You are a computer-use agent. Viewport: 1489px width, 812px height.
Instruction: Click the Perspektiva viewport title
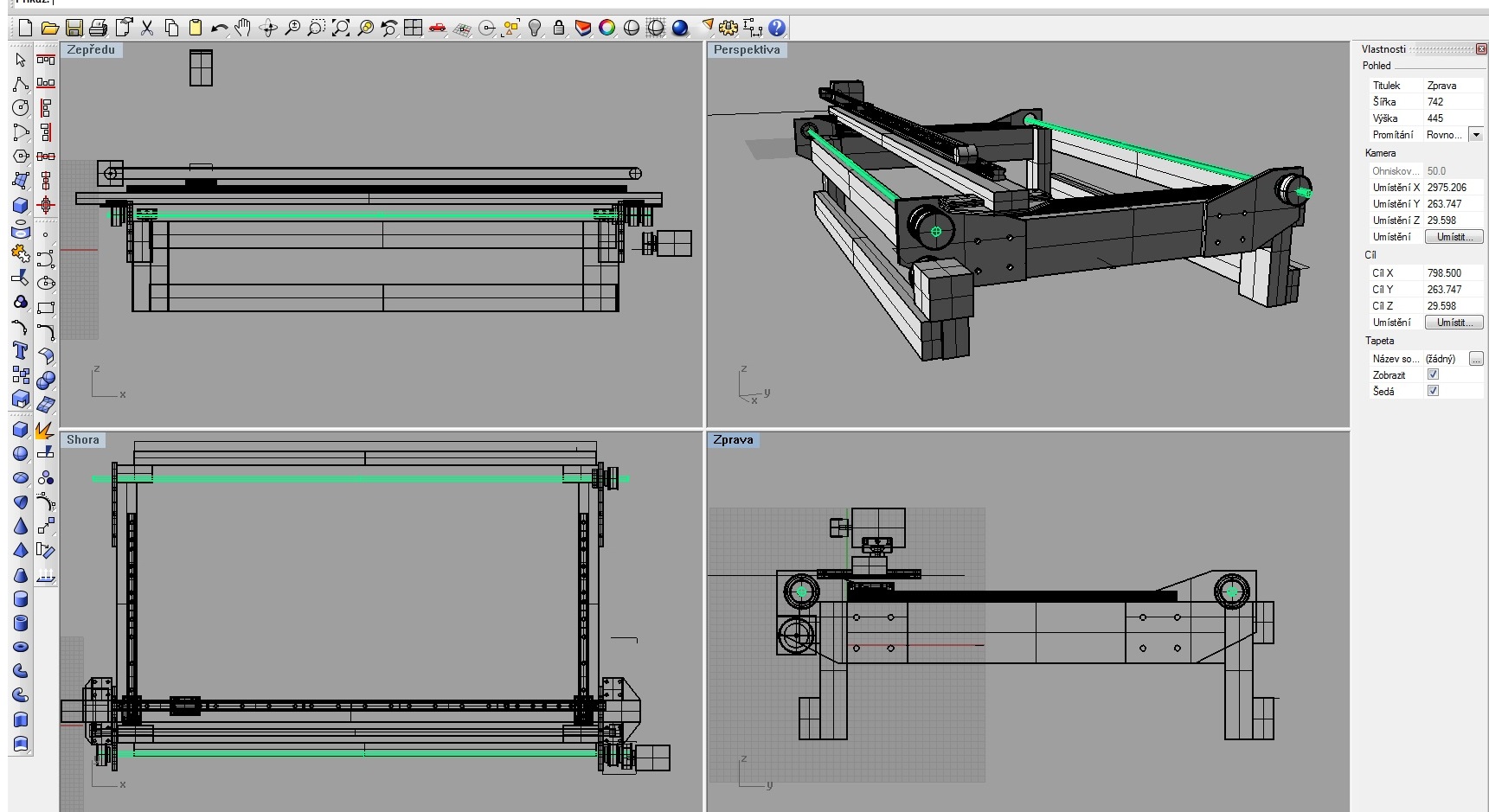coord(747,50)
